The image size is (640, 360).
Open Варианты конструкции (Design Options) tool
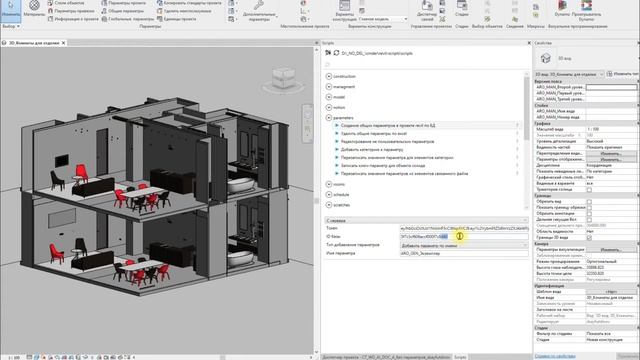344,11
